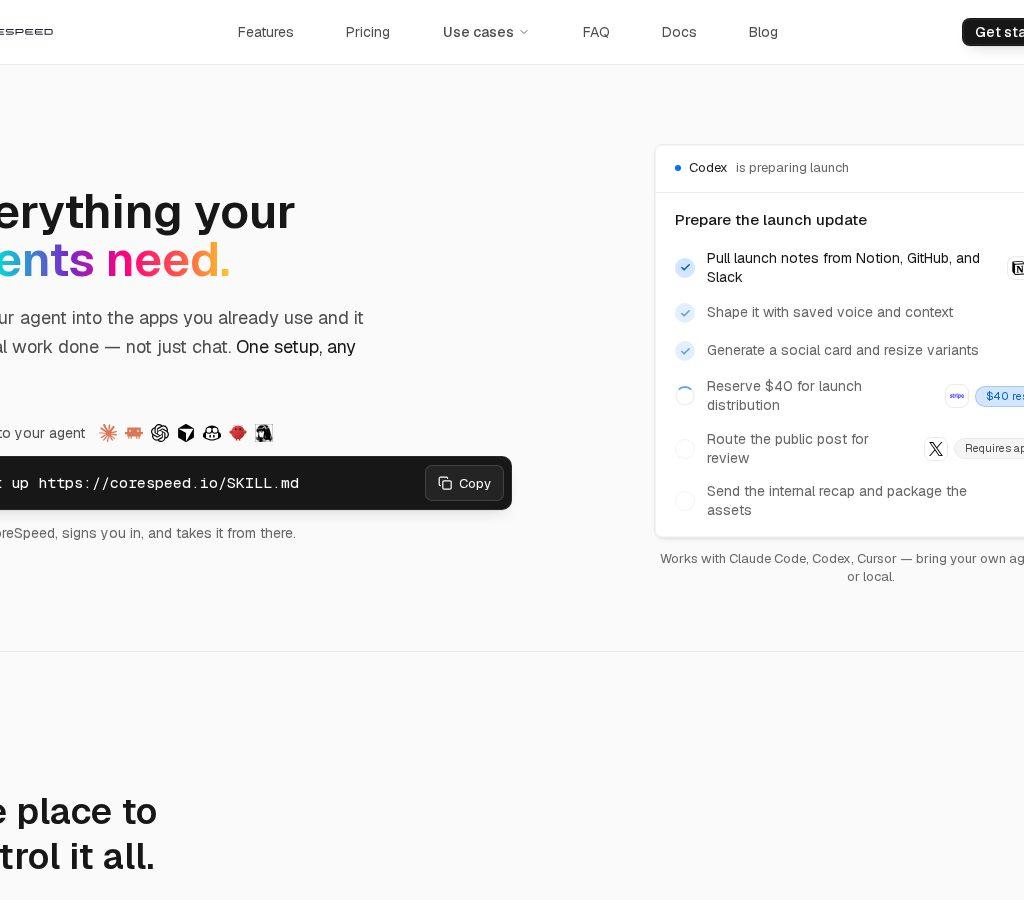Click 'Shape it with saved voice and context'
1024x900 pixels.
(x=829, y=312)
